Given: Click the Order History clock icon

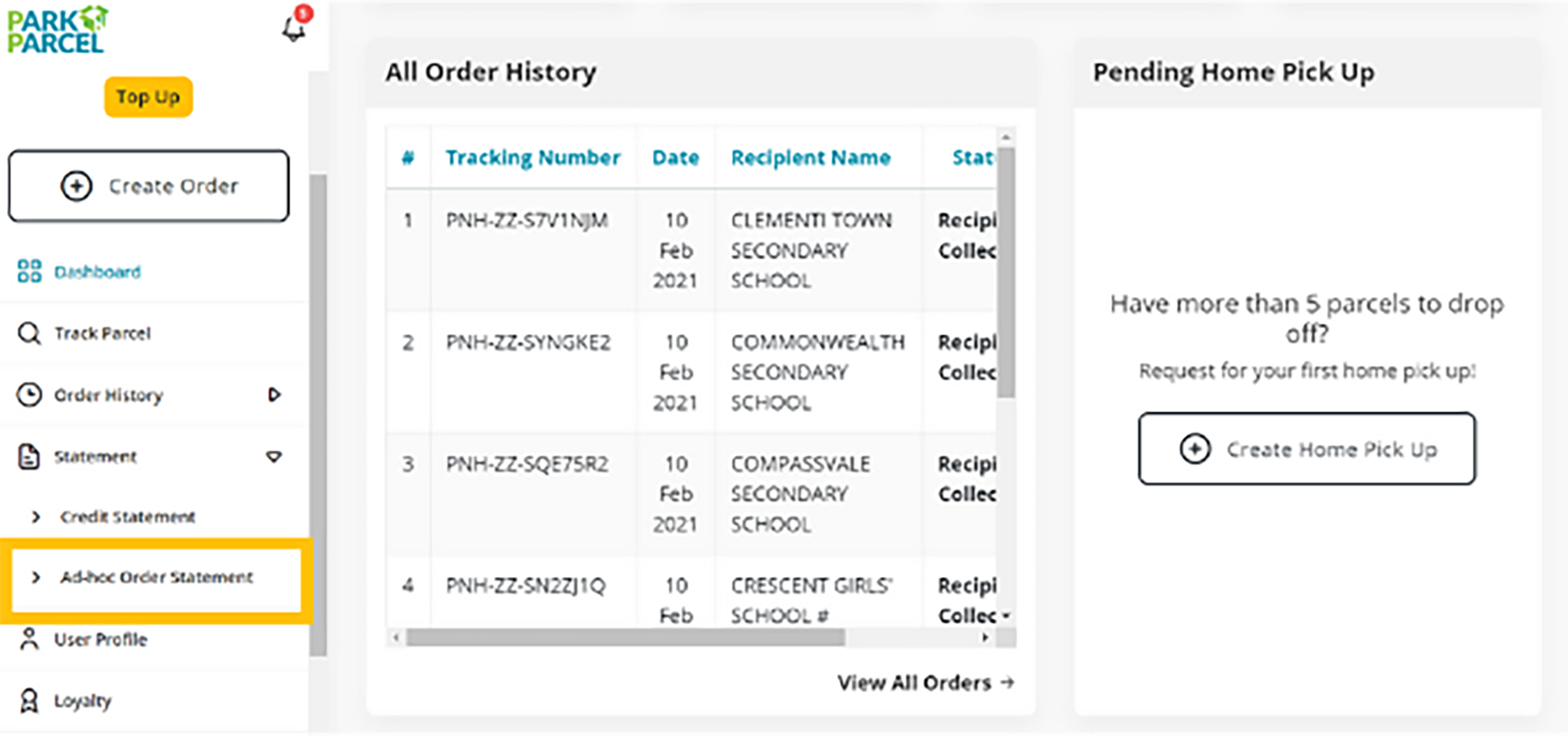Looking at the screenshot, I should [29, 395].
